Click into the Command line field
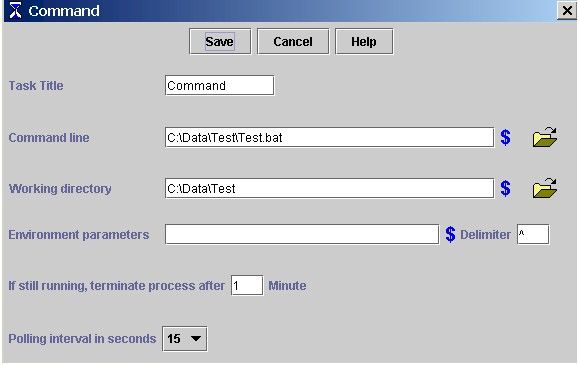This screenshot has height=365, width=579. click(329, 137)
